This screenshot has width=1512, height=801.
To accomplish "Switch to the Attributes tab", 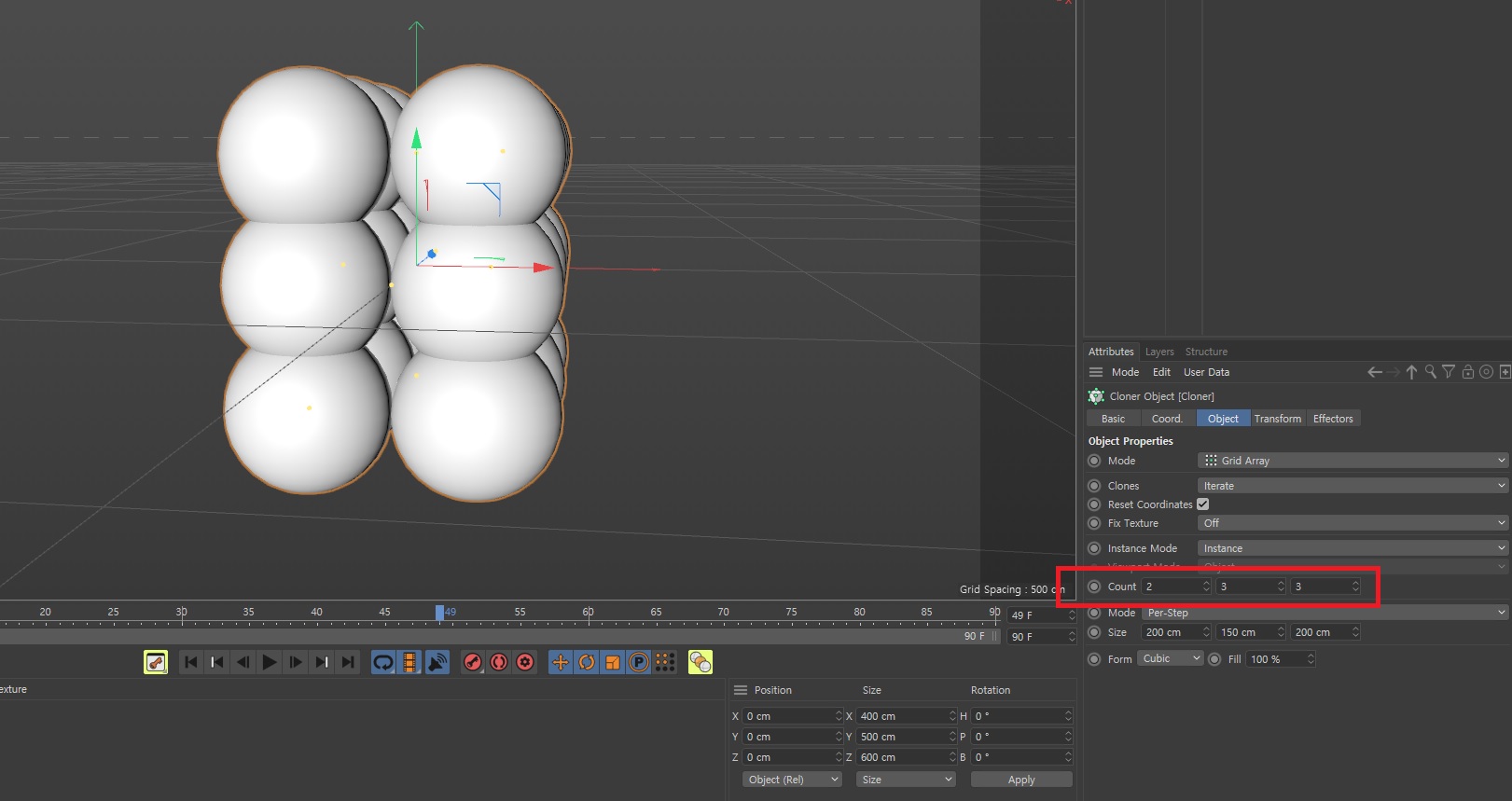I will pyautogui.click(x=1111, y=352).
